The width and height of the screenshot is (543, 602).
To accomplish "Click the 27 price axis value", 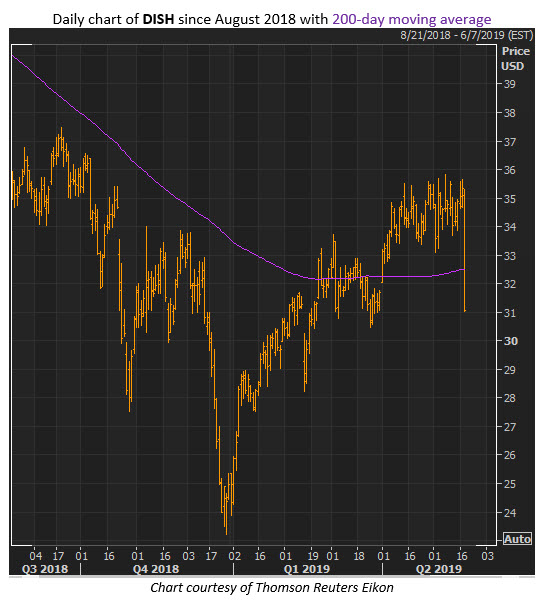I will click(510, 427).
